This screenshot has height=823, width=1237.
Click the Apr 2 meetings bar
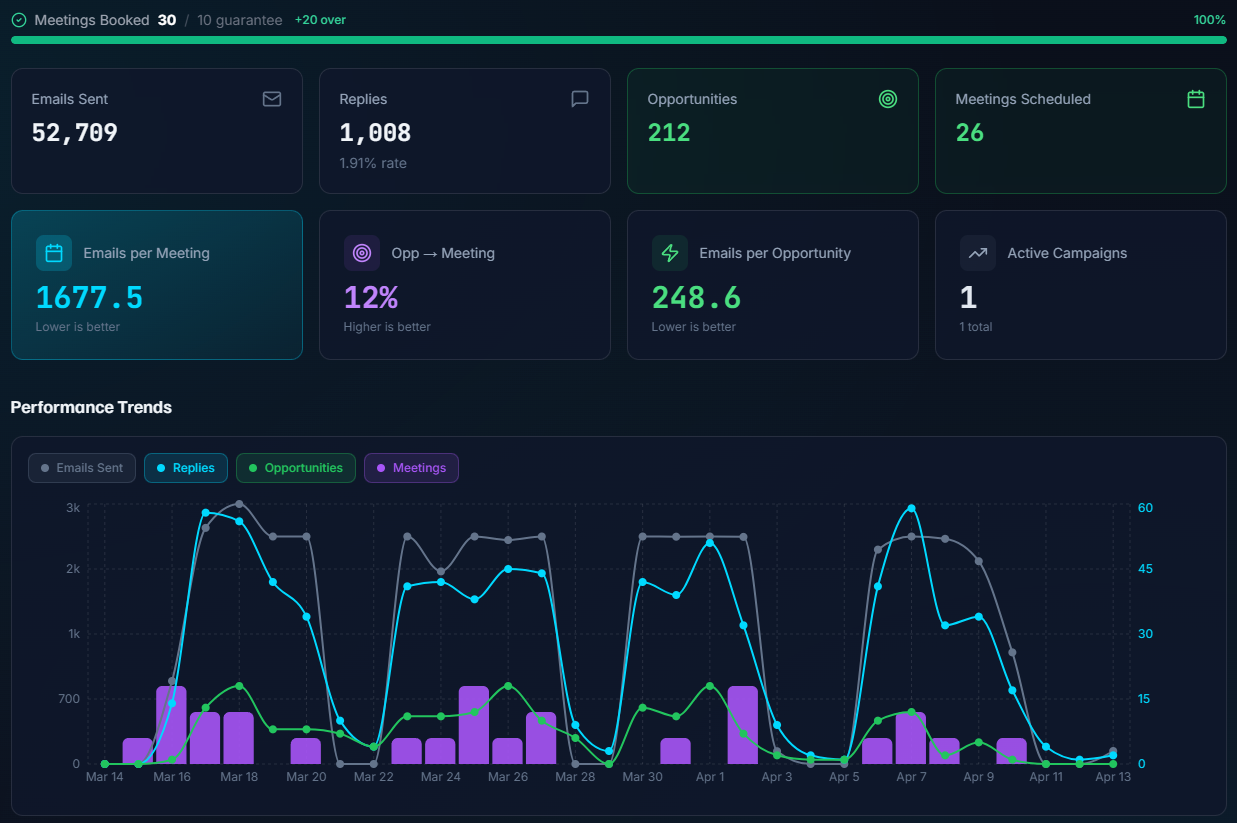(743, 725)
